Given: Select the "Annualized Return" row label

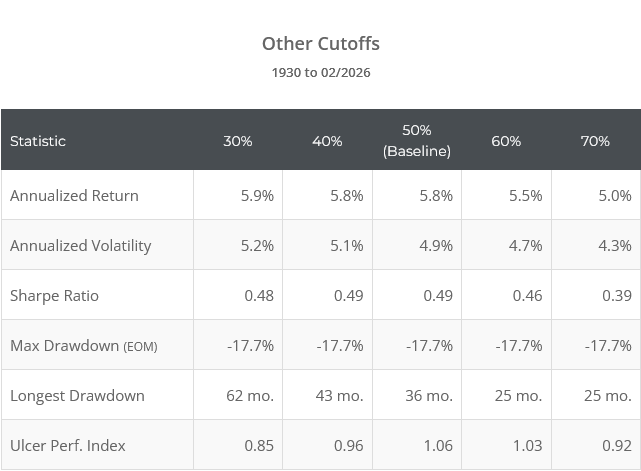Looking at the screenshot, I should click(74, 195).
